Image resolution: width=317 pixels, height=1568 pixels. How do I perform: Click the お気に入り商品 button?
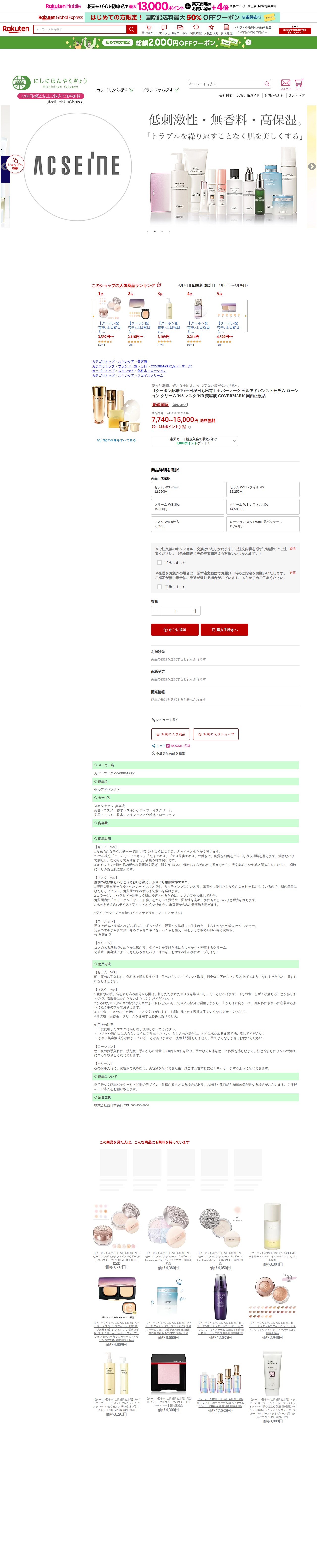tap(171, 734)
